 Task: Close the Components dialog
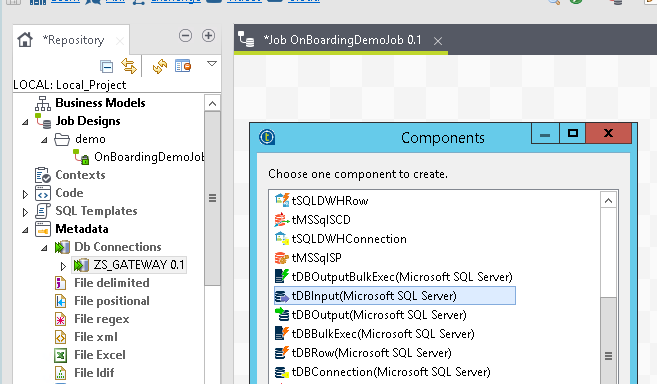click(x=608, y=133)
